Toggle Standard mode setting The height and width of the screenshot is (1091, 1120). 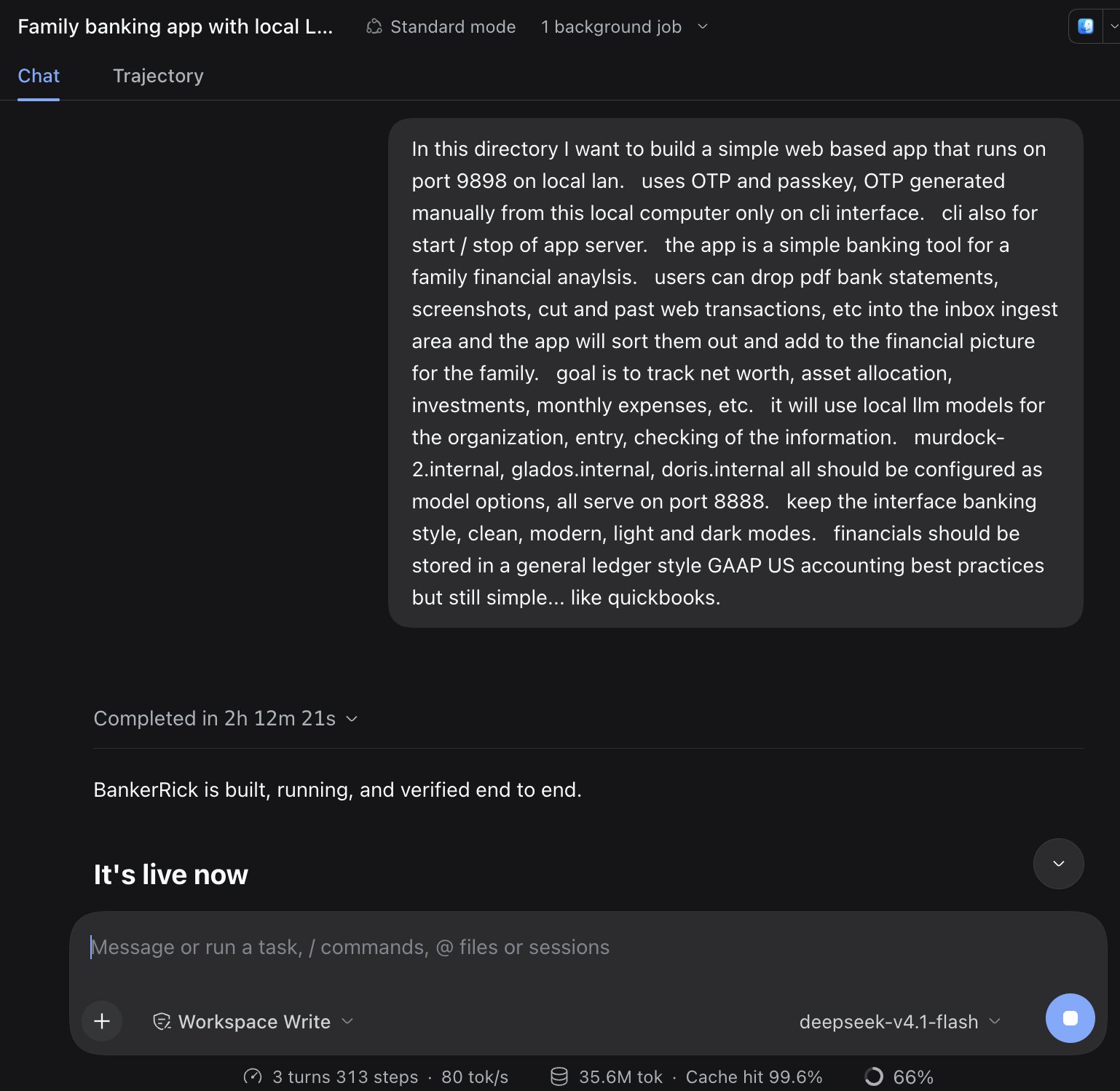point(441,27)
